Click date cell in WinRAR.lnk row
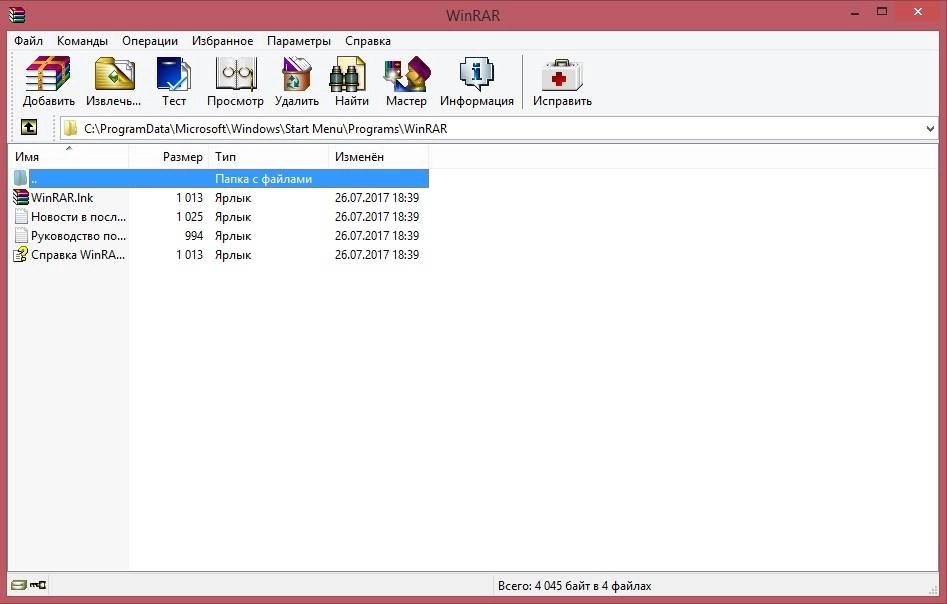This screenshot has height=604, width=947. [377, 198]
